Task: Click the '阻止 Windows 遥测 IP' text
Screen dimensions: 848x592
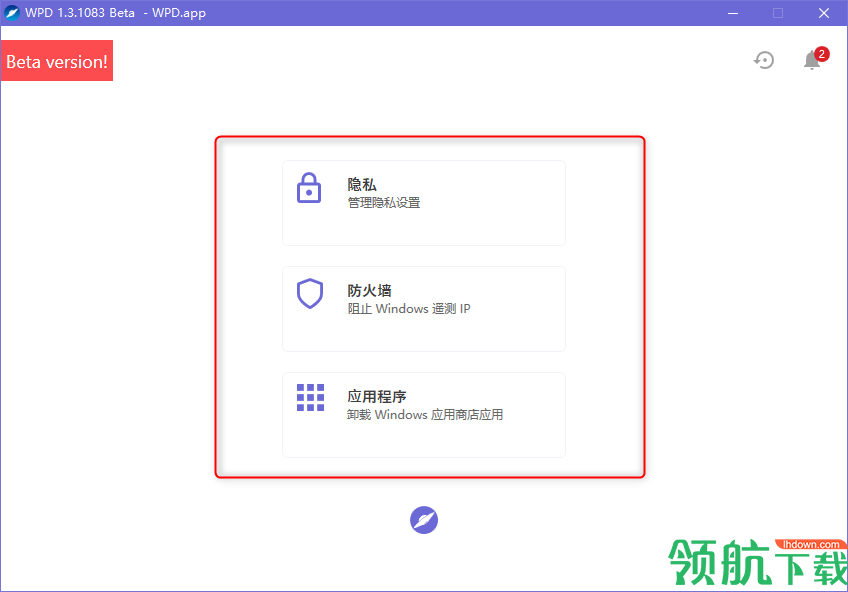Action: tap(409, 309)
